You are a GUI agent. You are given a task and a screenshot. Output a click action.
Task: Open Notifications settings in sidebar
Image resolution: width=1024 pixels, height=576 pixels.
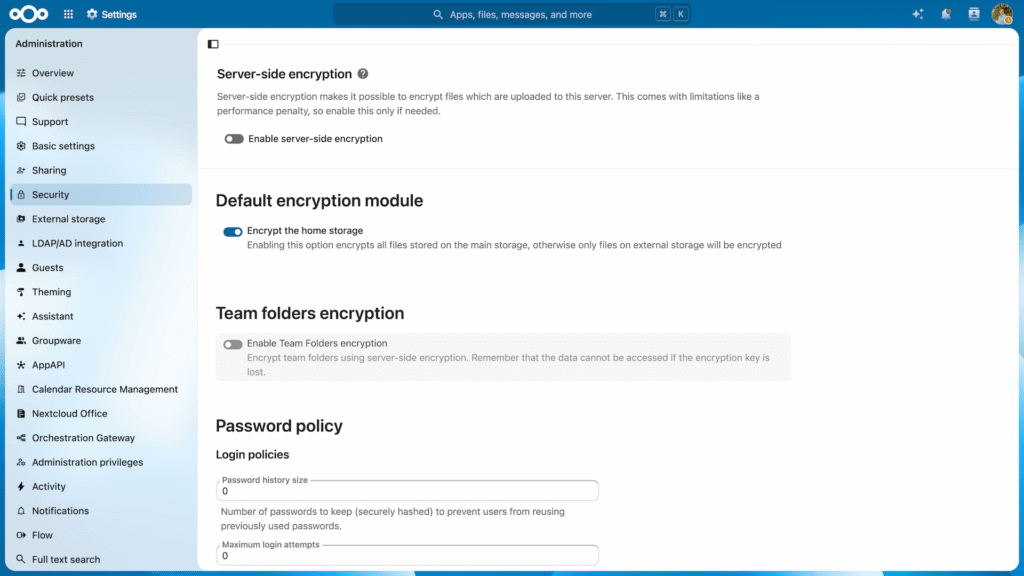pyautogui.click(x=101, y=511)
